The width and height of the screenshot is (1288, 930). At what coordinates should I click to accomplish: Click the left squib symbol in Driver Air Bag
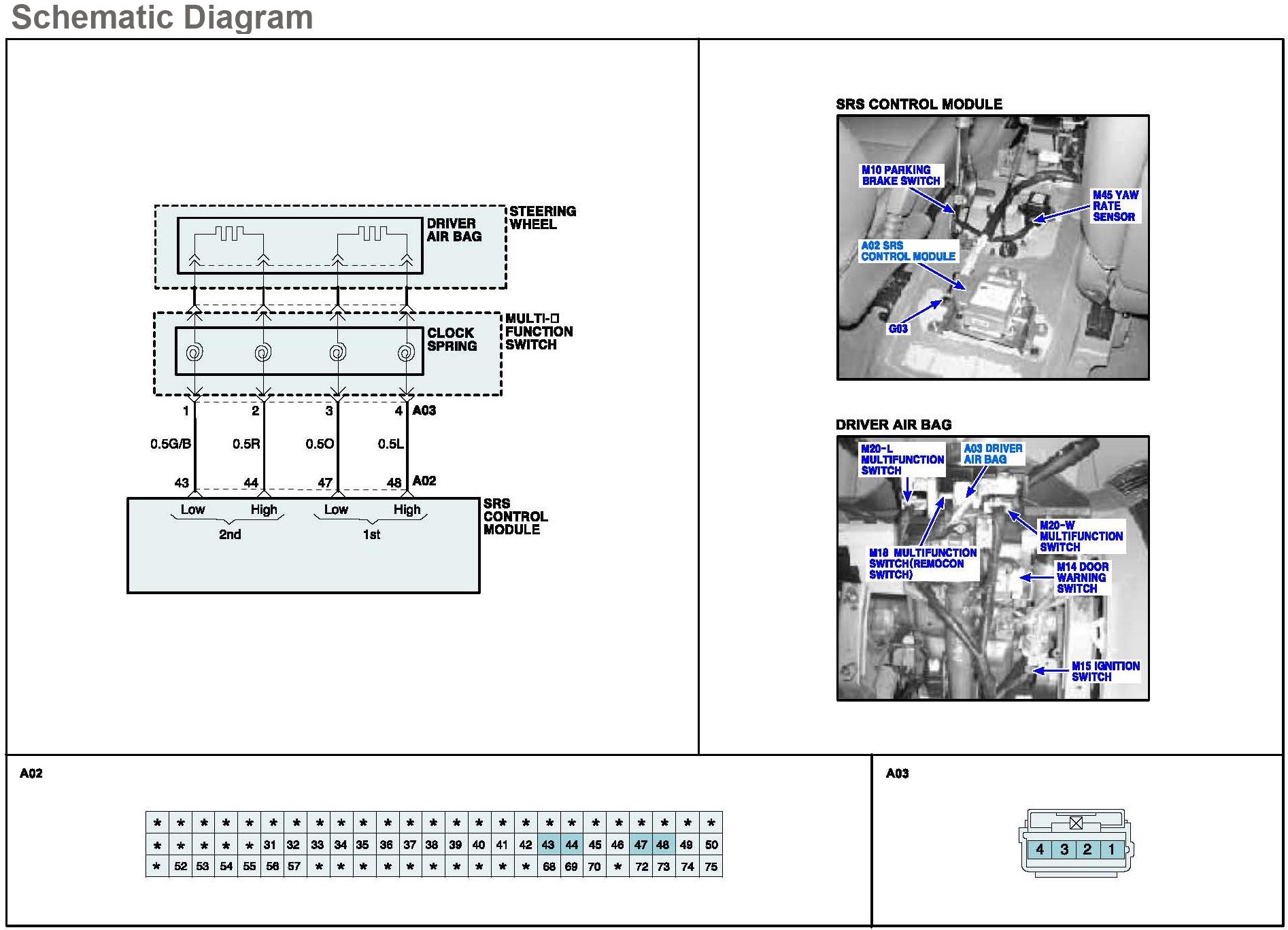click(229, 233)
